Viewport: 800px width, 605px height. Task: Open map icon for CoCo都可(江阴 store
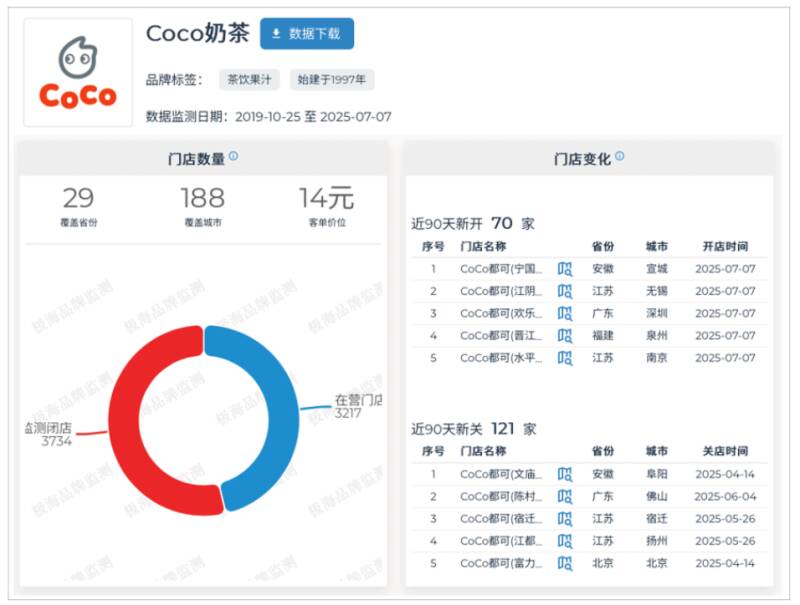(565, 291)
